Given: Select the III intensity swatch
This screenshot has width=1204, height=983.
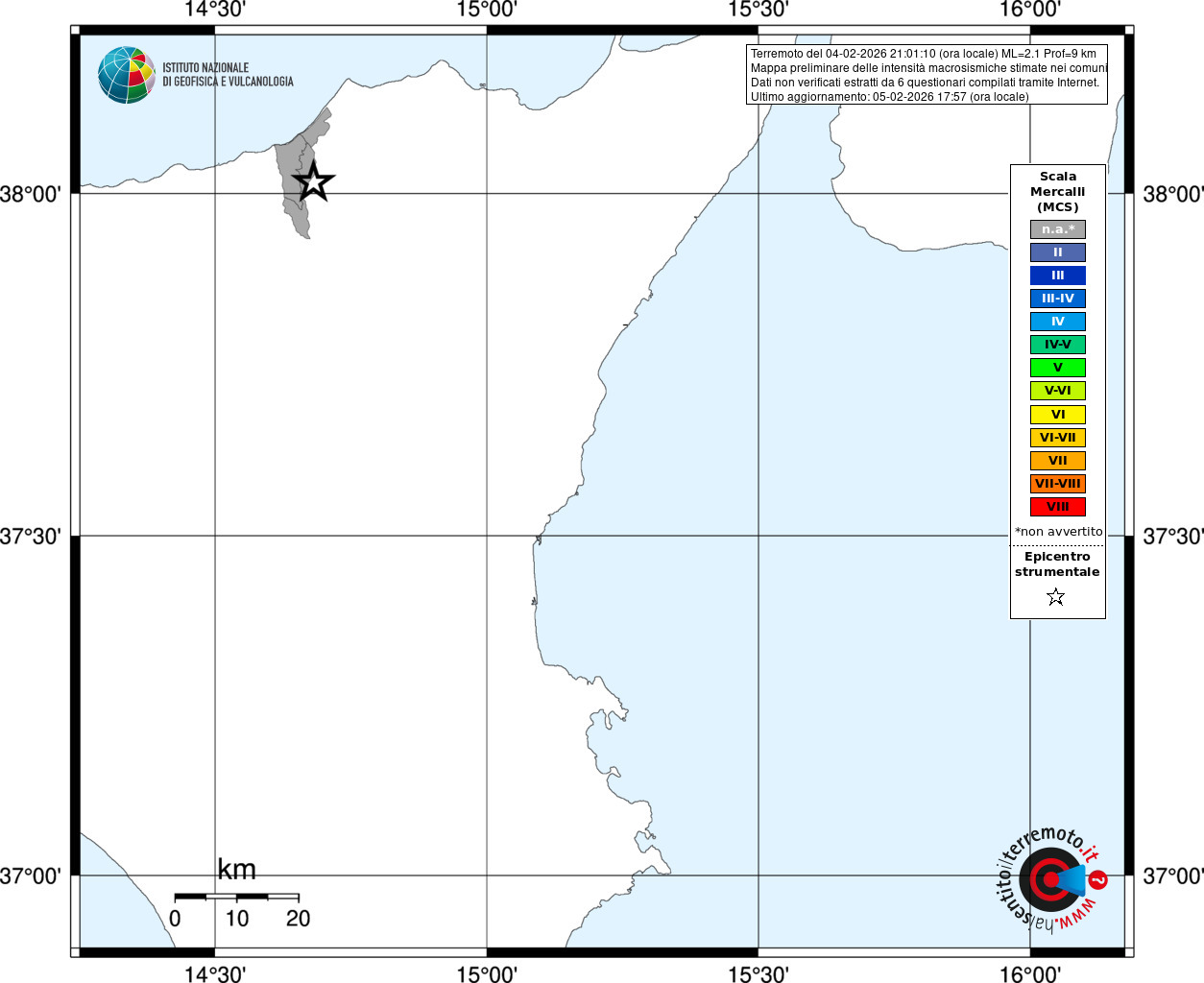Looking at the screenshot, I should (x=1058, y=276).
